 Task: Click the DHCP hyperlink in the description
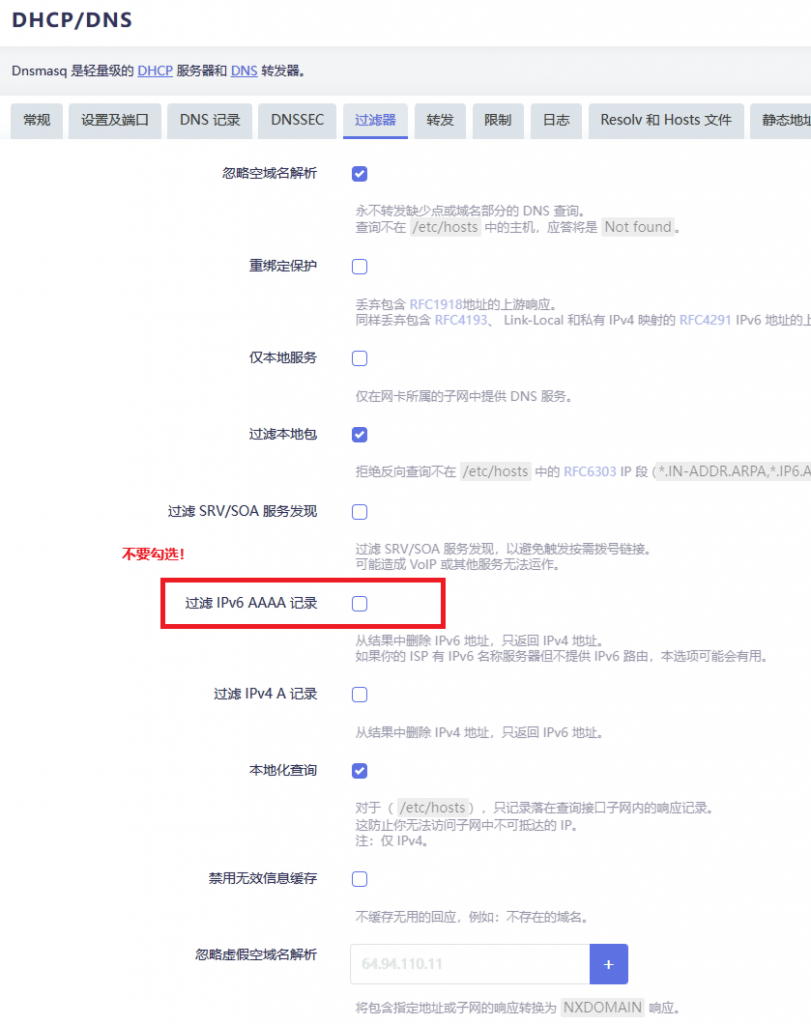tap(155, 71)
